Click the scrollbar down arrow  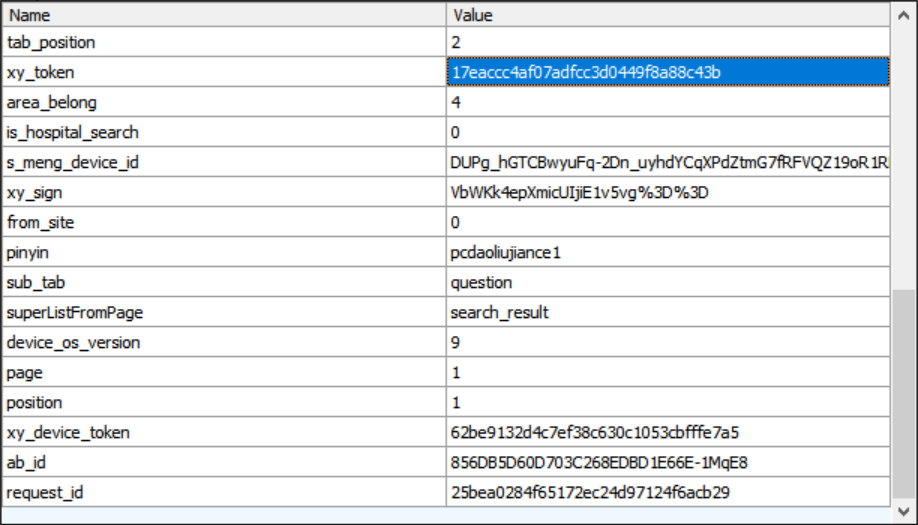[904, 512]
